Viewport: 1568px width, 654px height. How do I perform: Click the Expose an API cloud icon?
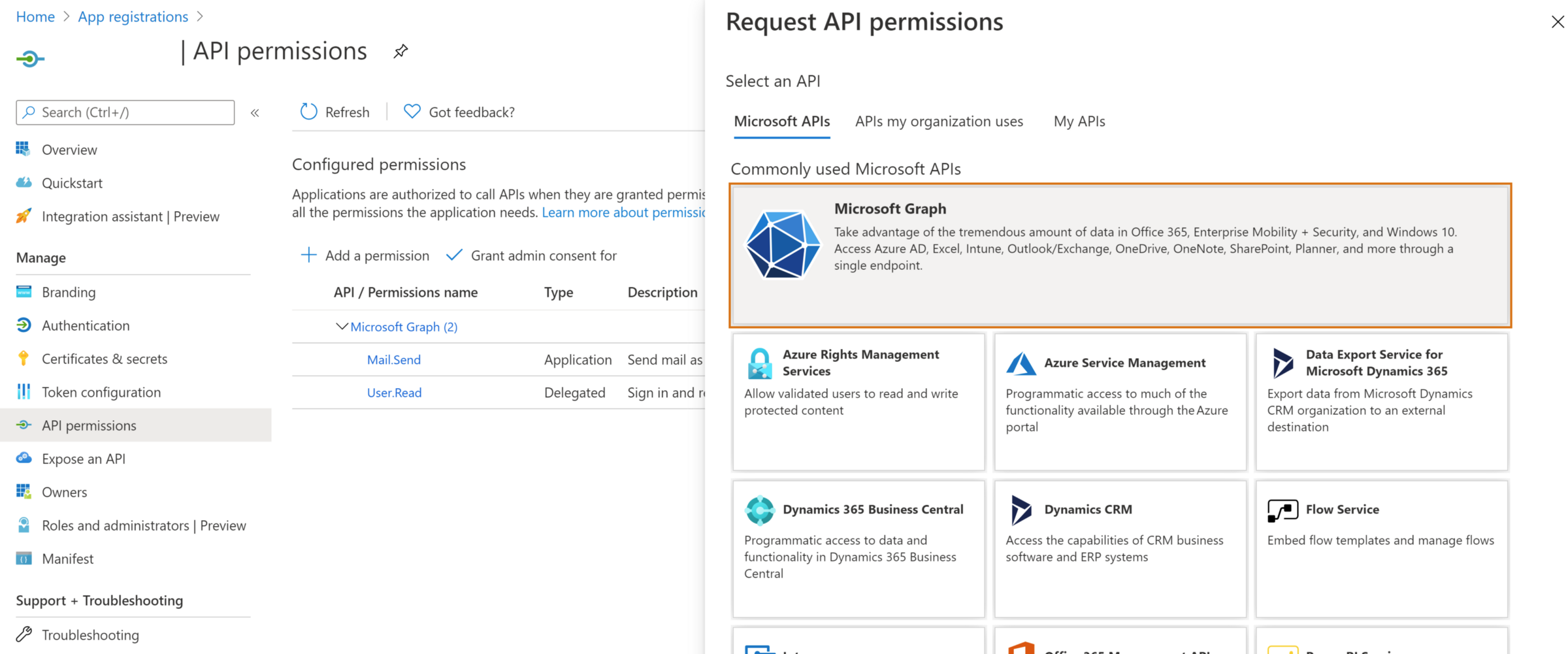click(24, 458)
